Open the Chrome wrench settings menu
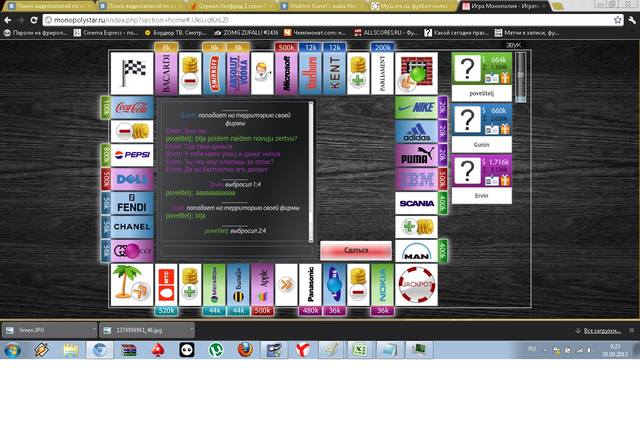The image size is (640, 433). pyautogui.click(x=632, y=20)
